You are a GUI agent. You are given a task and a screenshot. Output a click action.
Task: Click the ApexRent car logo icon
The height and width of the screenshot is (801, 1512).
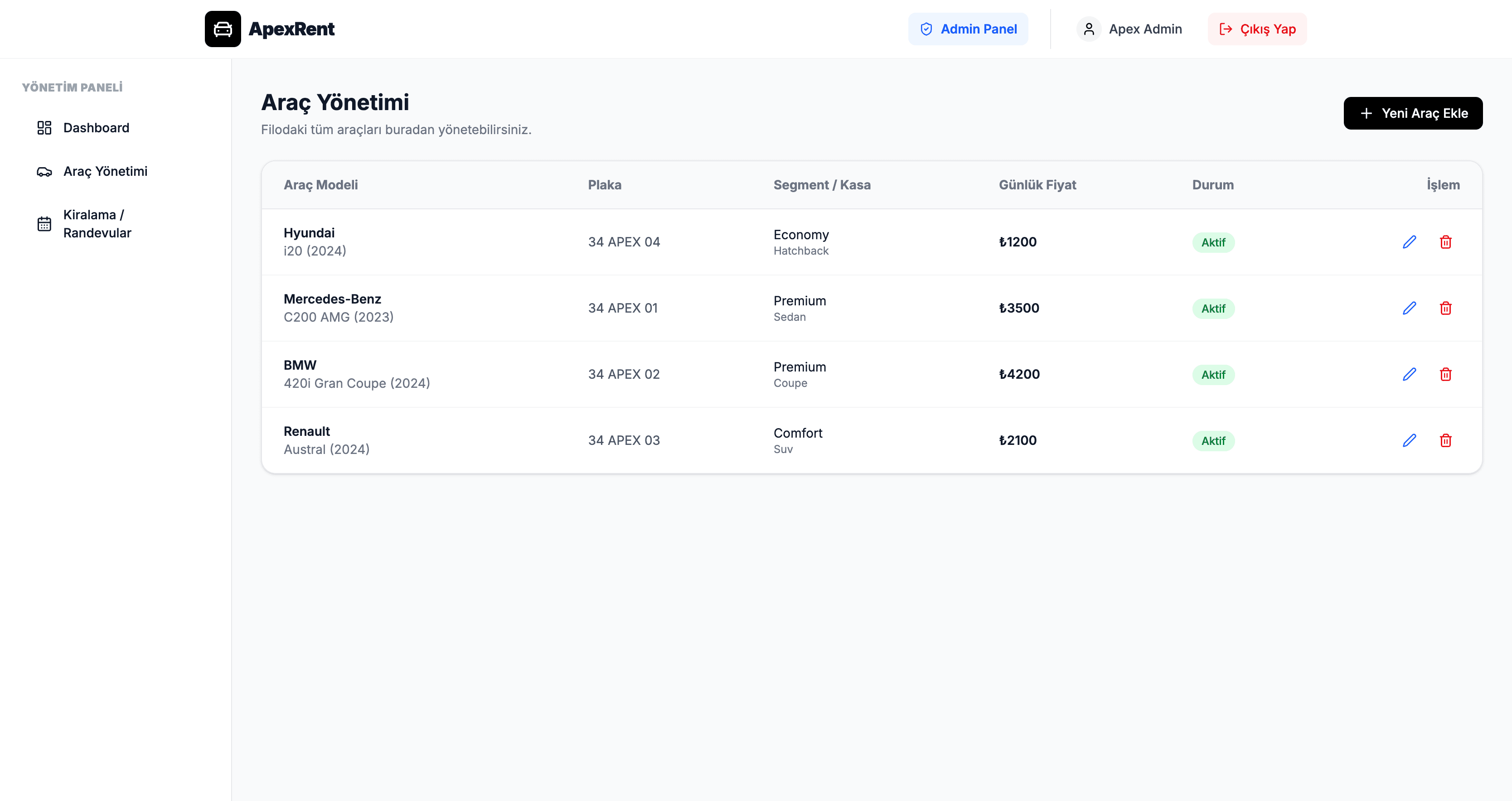click(223, 29)
